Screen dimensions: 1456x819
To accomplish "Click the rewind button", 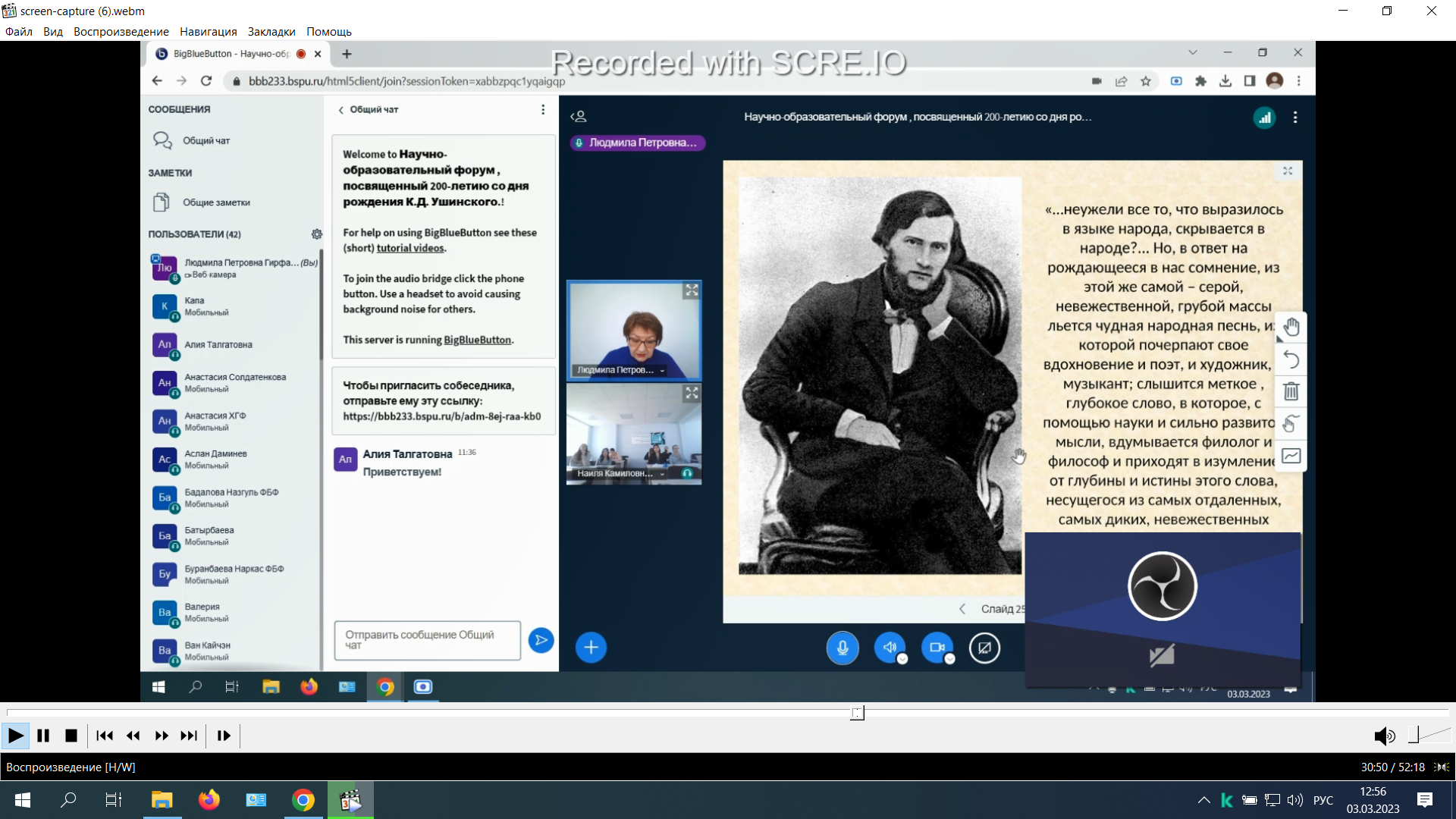I will 133,736.
